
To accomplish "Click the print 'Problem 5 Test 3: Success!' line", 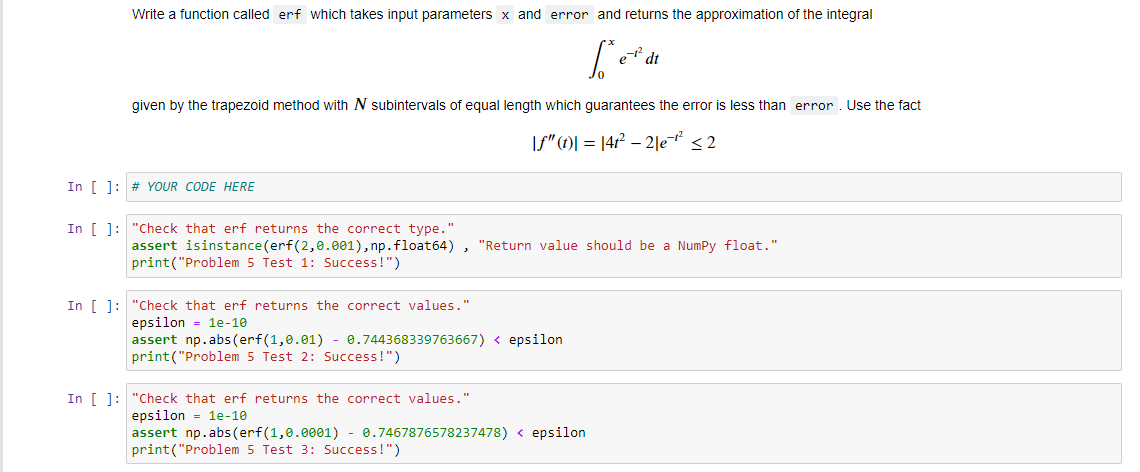I will pos(266,450).
